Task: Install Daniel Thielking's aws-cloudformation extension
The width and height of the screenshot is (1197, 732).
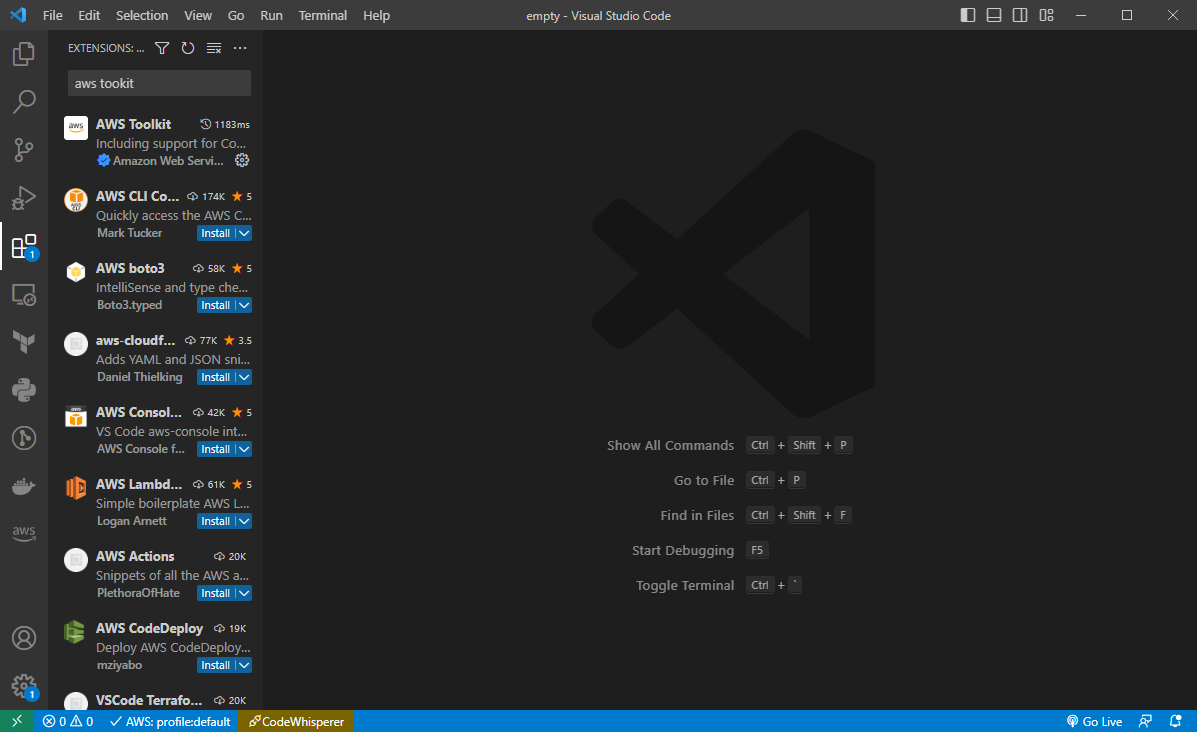Action: [215, 377]
